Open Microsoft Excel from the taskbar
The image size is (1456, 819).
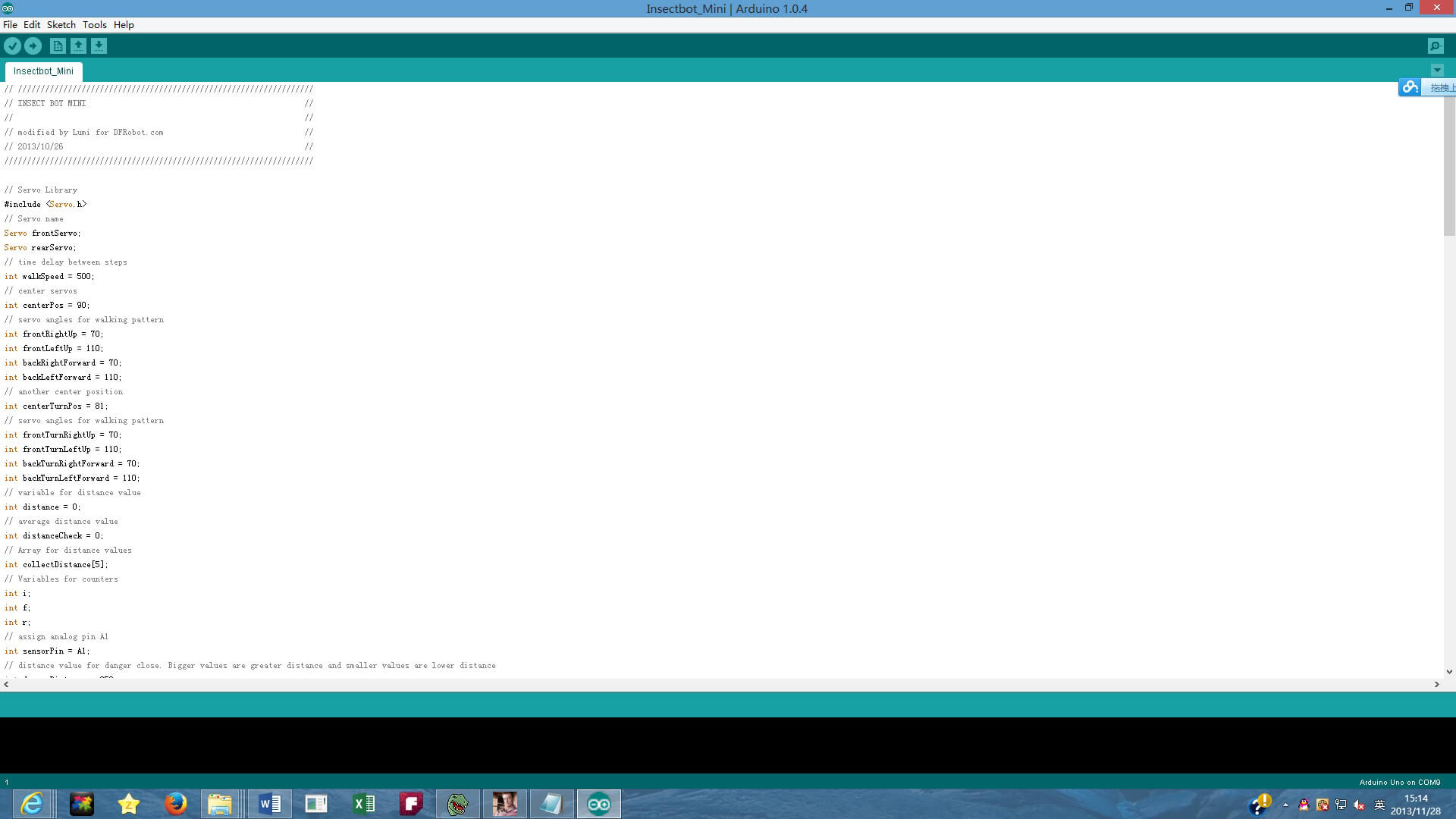(364, 804)
